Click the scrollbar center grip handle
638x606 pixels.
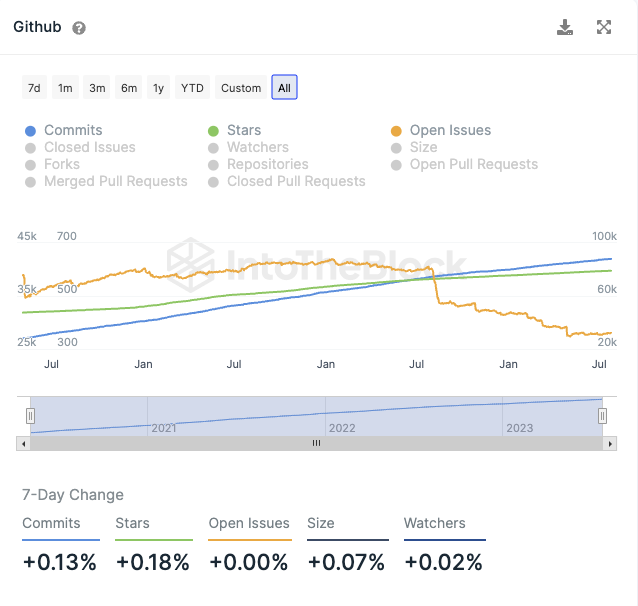[x=316, y=443]
